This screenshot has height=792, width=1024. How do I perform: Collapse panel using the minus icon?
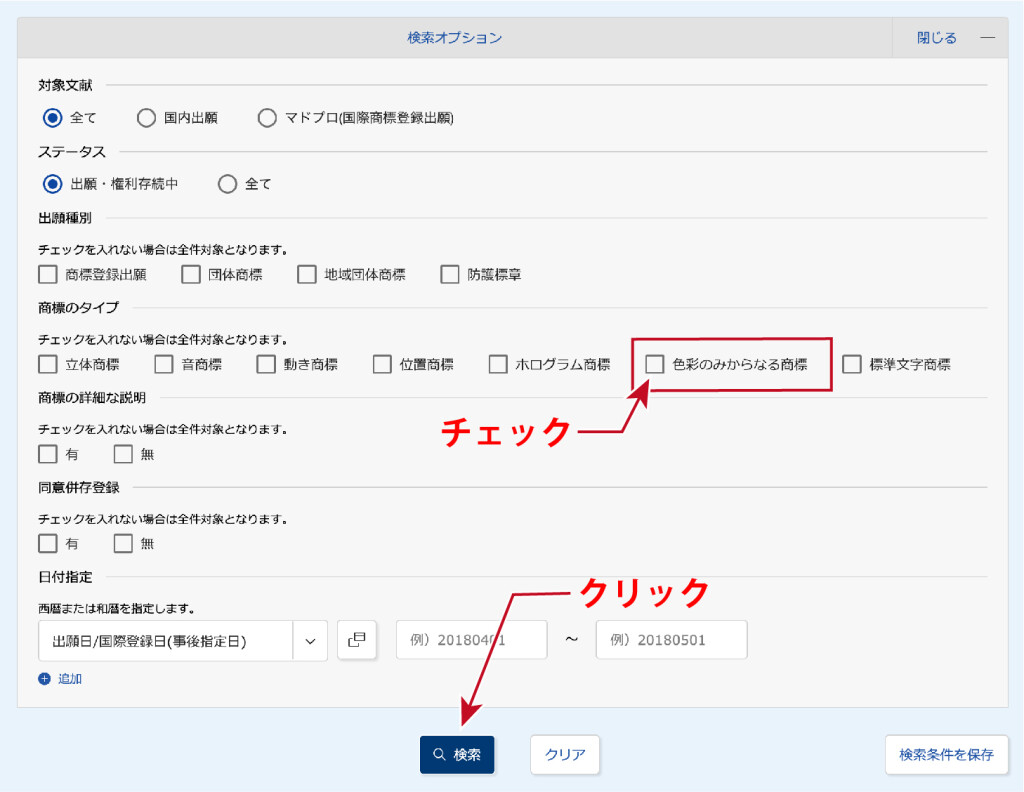point(987,38)
